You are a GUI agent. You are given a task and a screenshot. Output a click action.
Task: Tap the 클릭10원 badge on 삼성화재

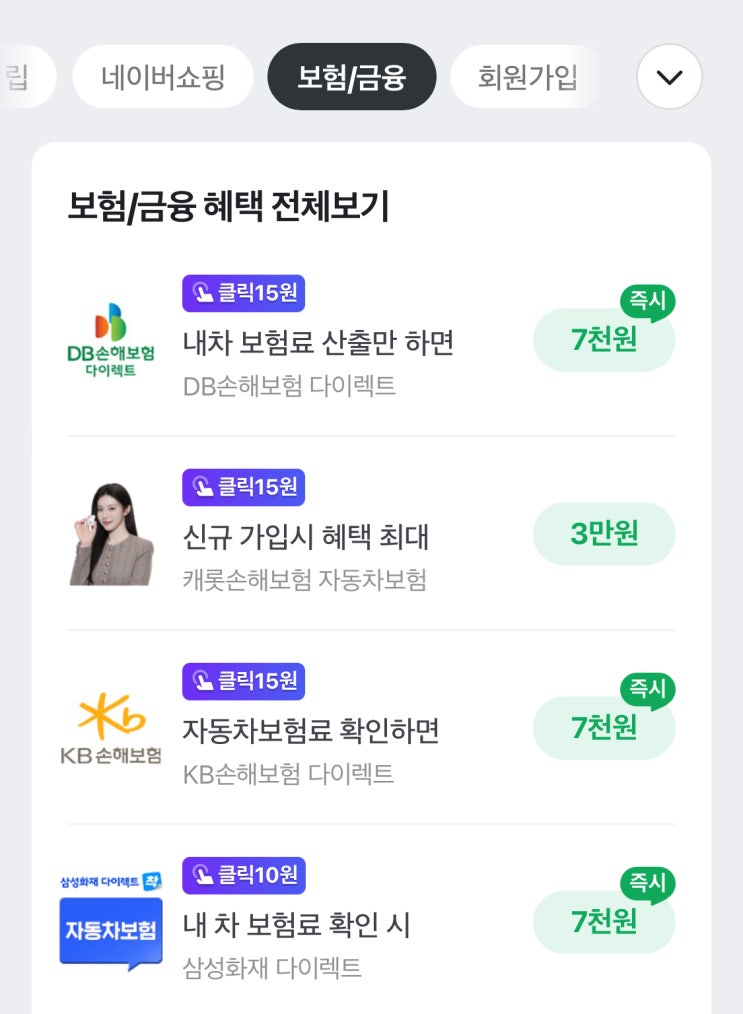click(243, 875)
